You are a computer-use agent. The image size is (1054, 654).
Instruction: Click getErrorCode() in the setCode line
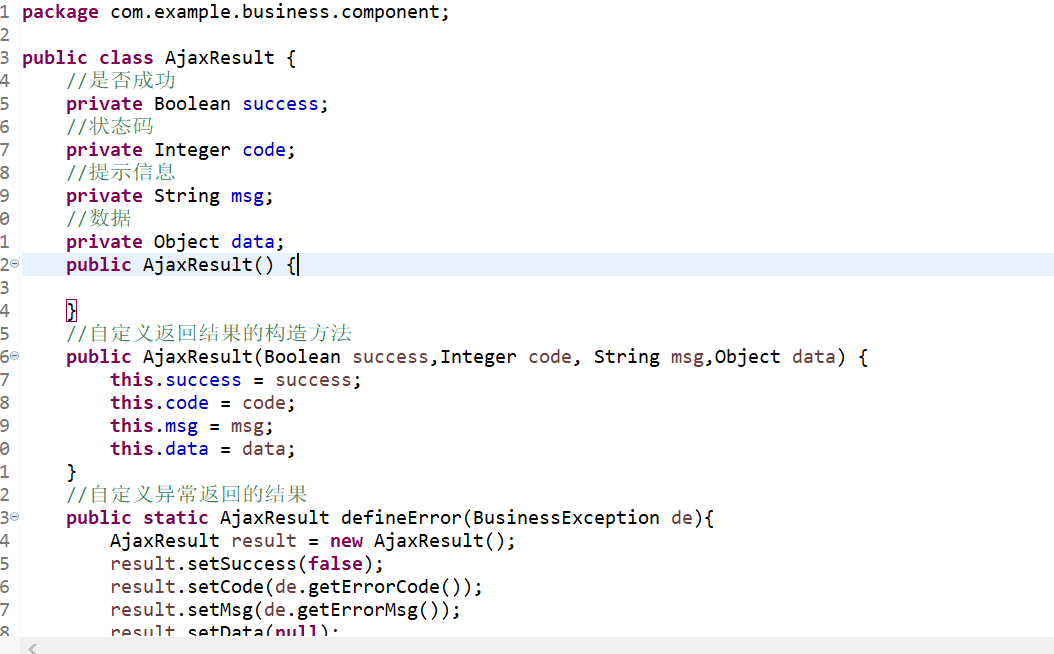tap(383, 587)
